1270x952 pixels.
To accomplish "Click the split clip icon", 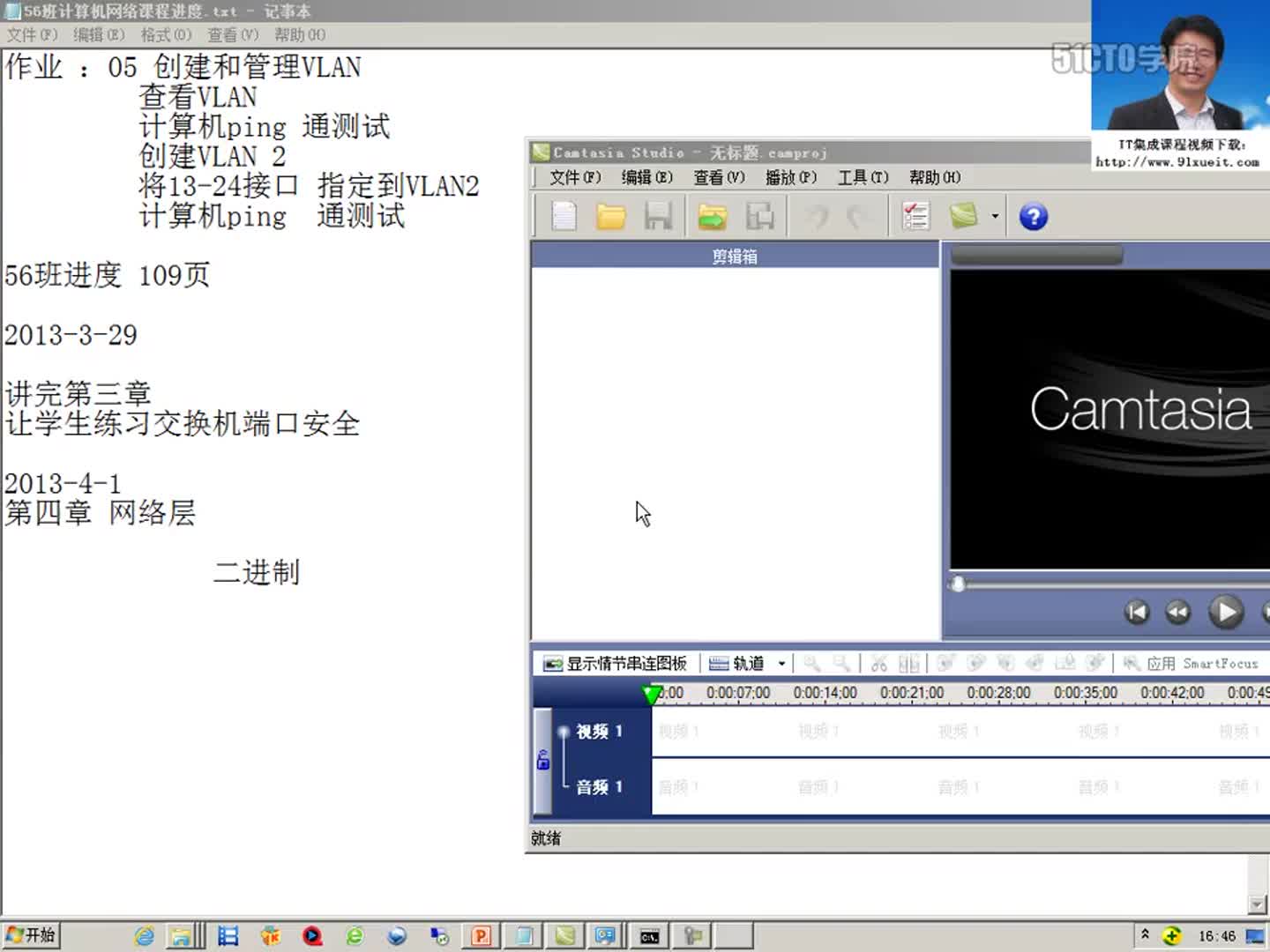I will 909,664.
